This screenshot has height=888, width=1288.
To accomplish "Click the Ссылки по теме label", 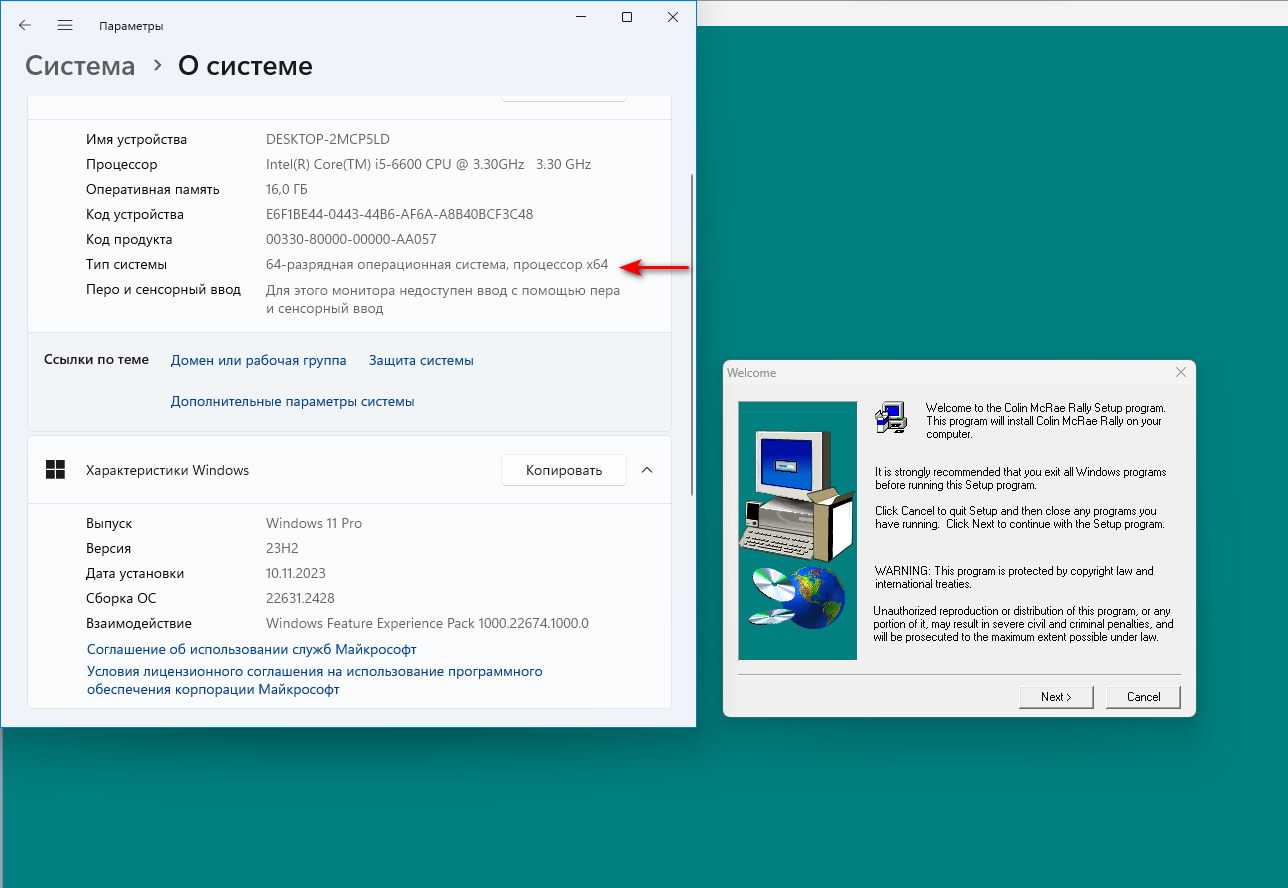I will [96, 359].
